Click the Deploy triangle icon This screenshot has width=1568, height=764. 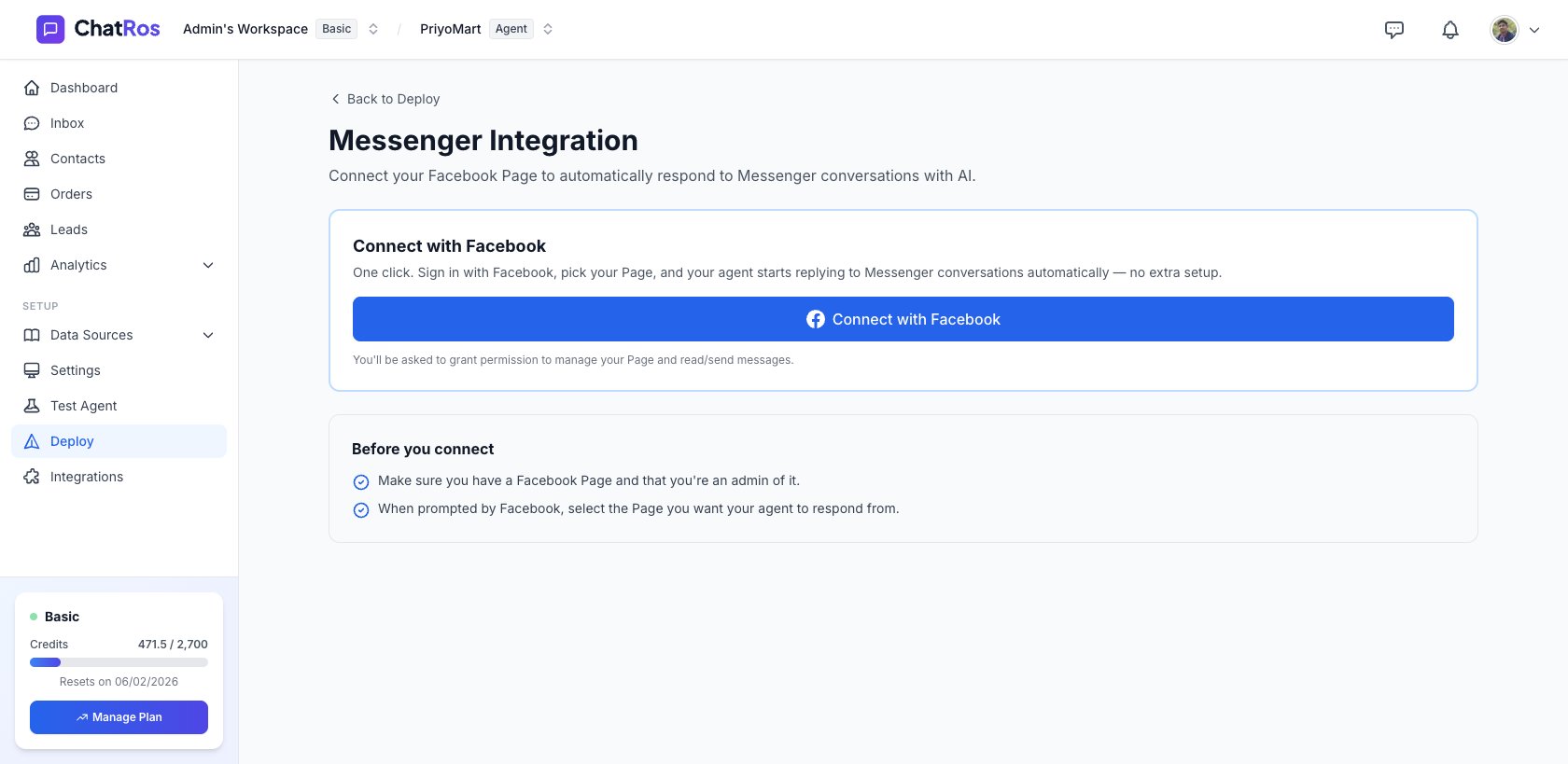tap(32, 441)
